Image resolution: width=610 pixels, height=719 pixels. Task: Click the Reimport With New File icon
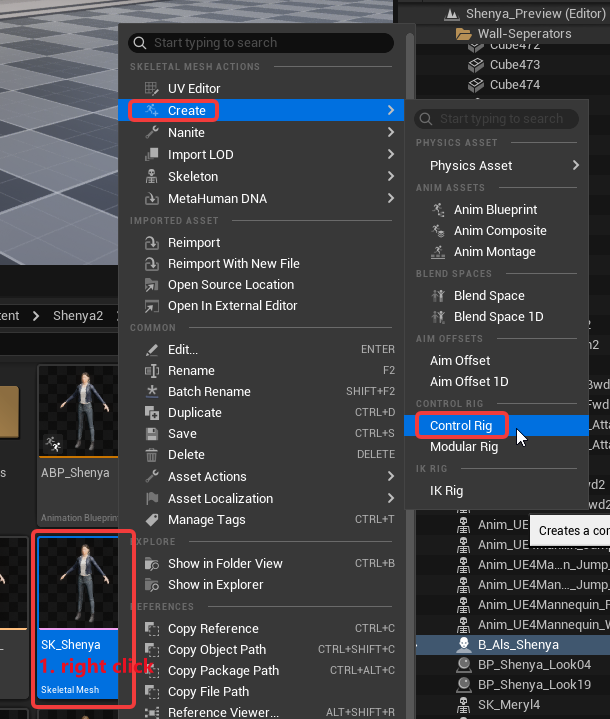click(x=151, y=264)
